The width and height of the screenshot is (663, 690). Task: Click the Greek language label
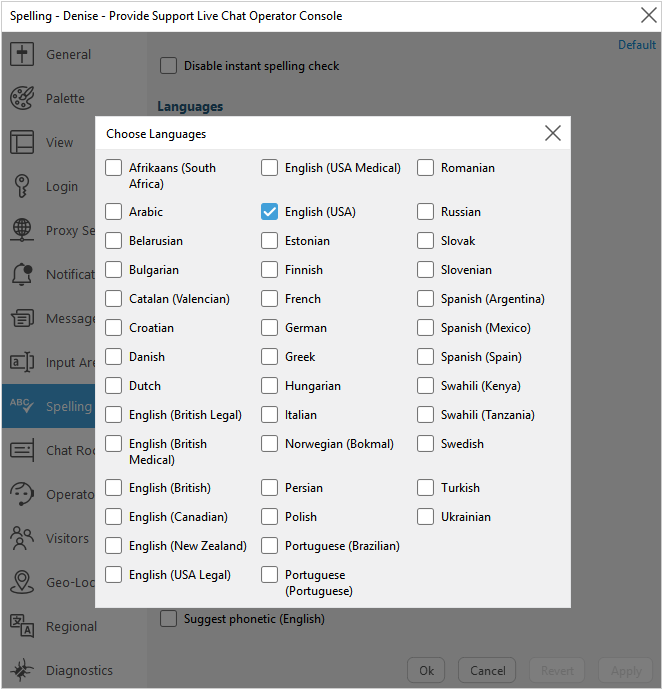point(300,357)
